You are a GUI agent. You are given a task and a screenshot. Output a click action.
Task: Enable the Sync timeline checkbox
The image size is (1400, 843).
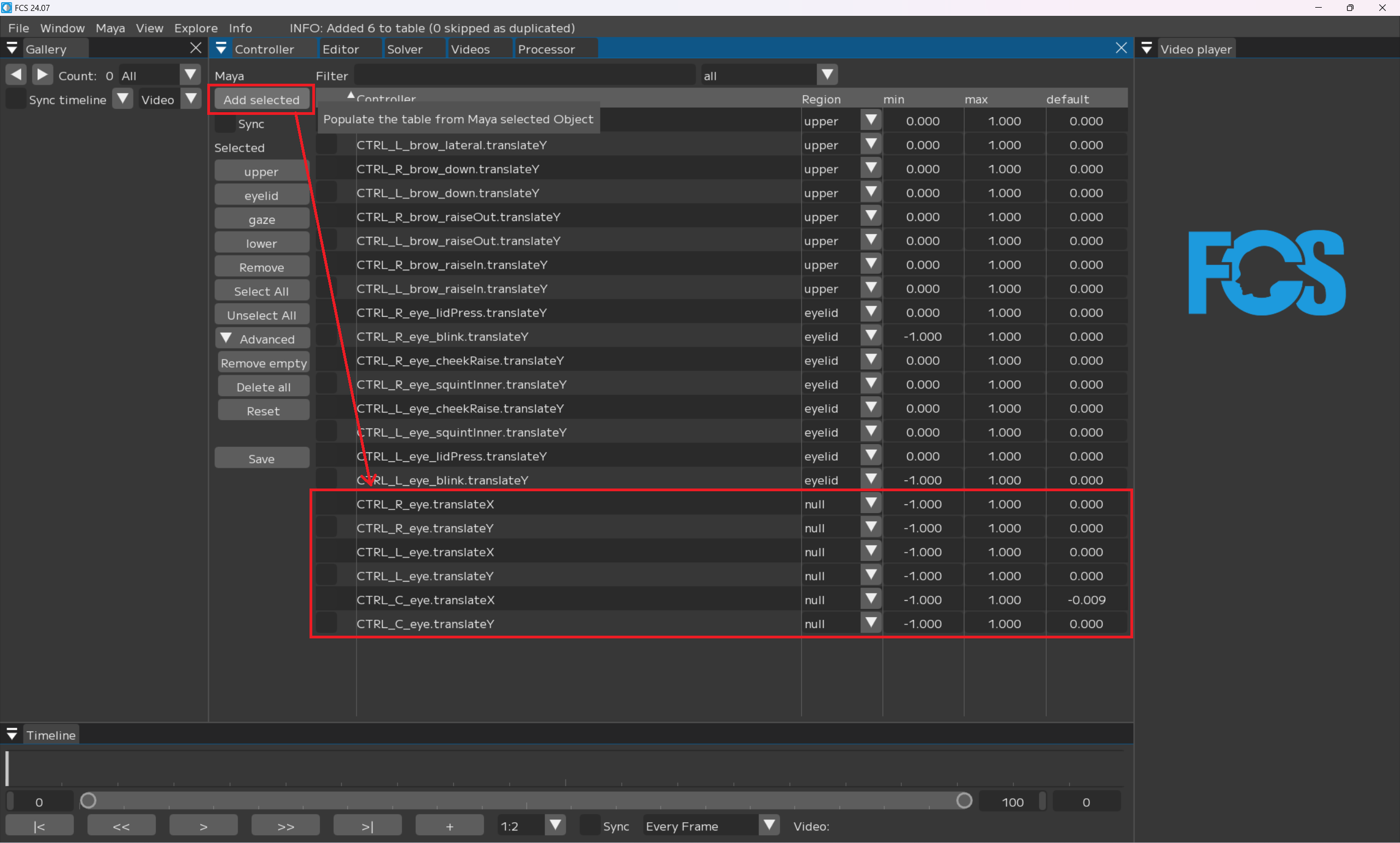(x=16, y=100)
